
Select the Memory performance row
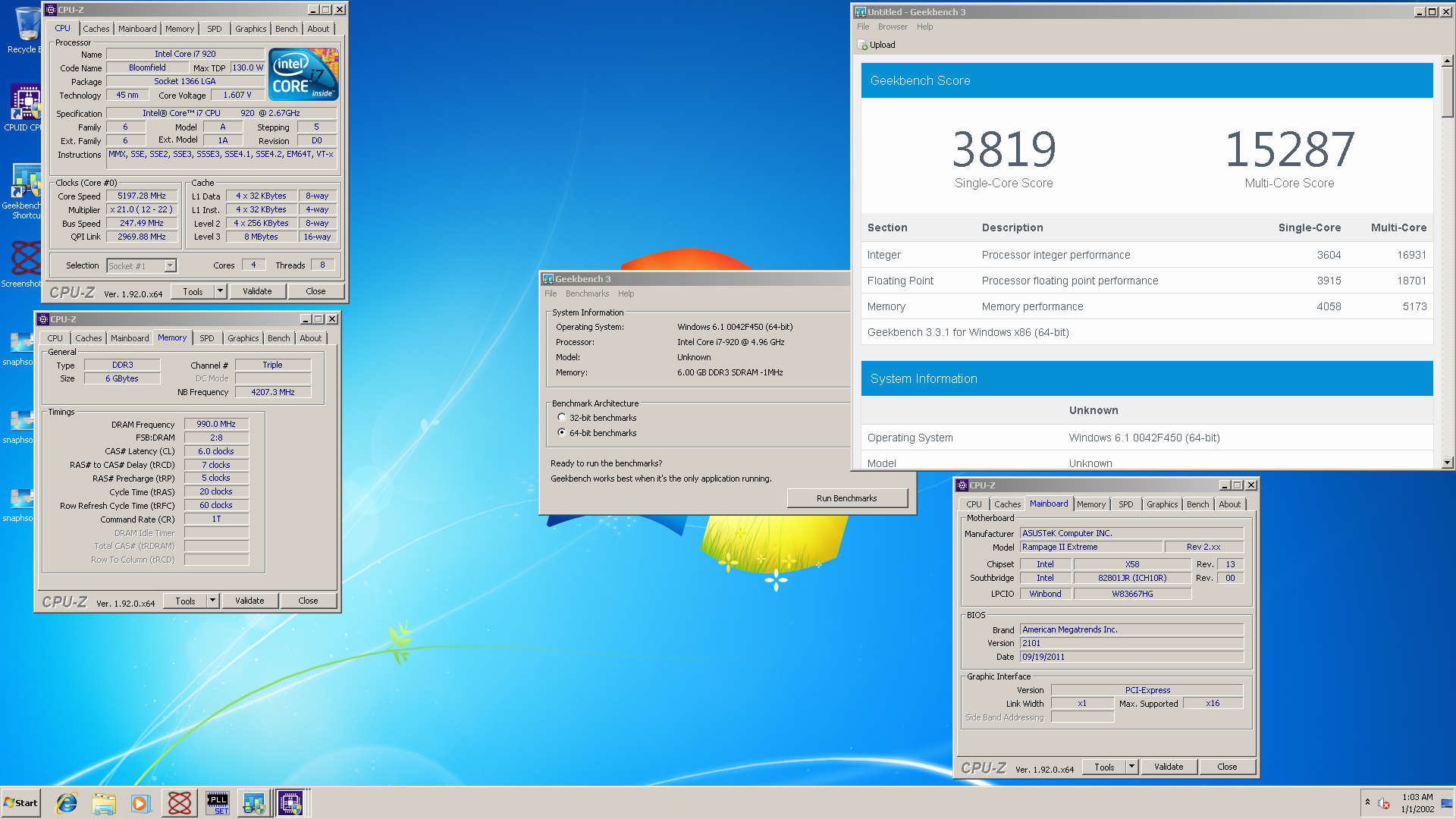(1147, 306)
